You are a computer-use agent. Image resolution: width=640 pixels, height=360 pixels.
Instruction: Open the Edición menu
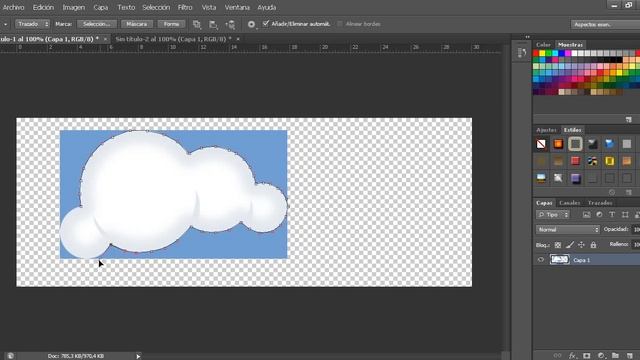pyautogui.click(x=43, y=7)
